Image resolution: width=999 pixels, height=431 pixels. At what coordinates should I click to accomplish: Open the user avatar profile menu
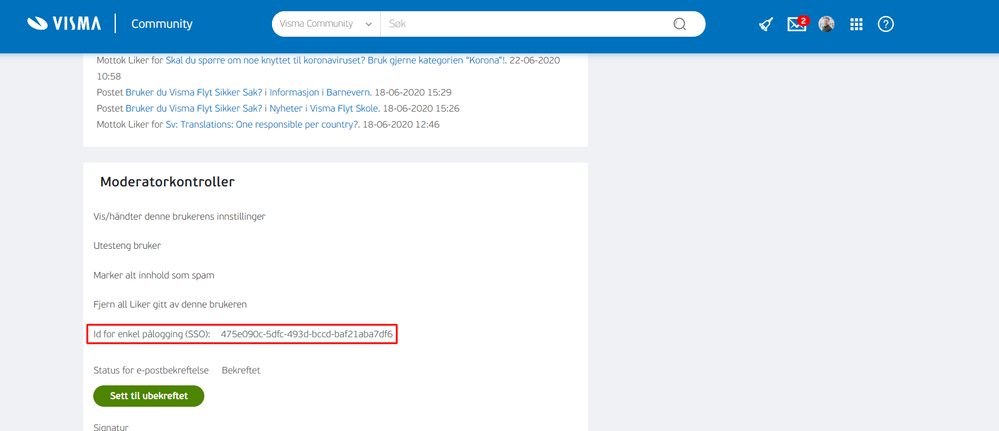point(826,24)
